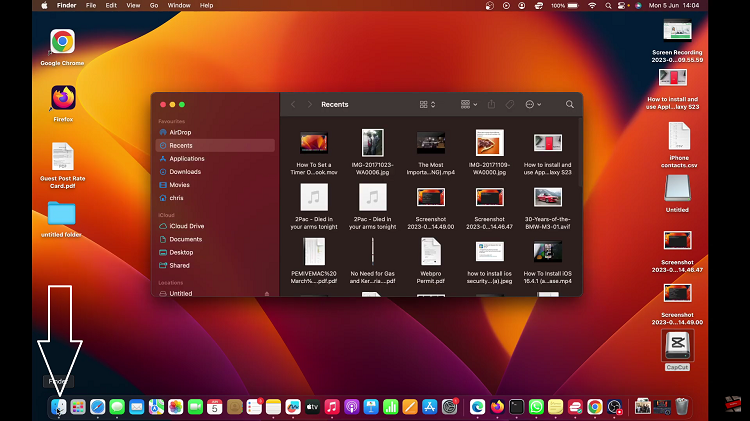Select Movies in Finder sidebar
750x421 pixels.
[215, 185]
